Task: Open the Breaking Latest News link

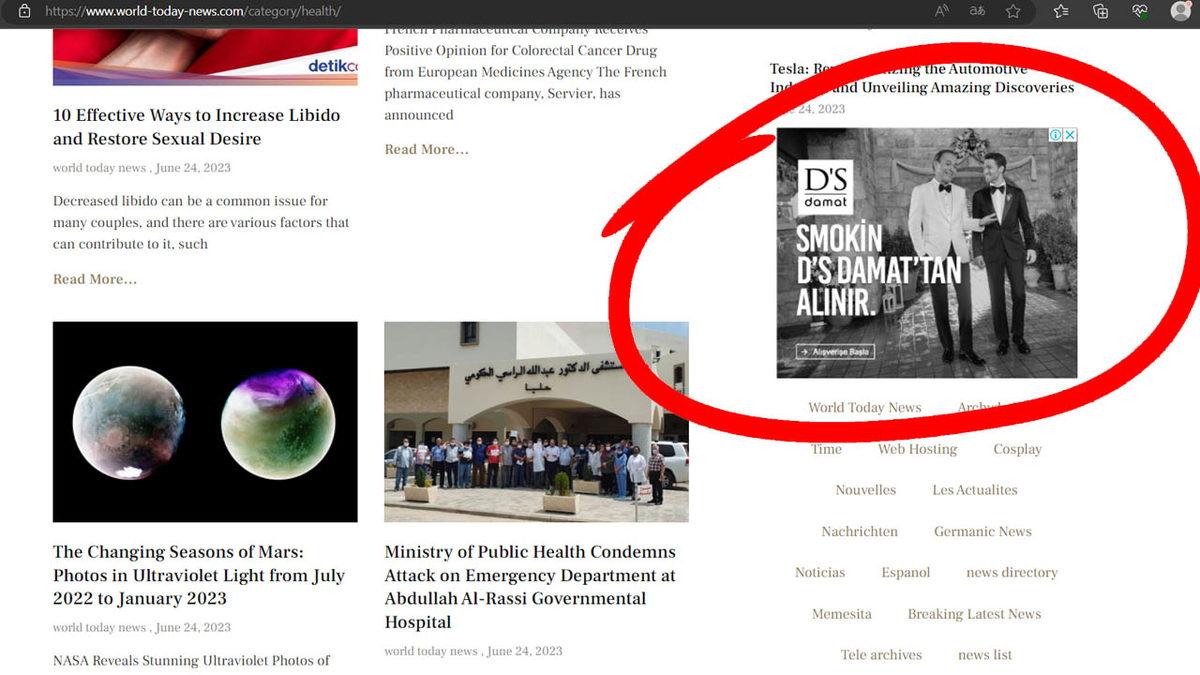Action: pyautogui.click(x=974, y=614)
